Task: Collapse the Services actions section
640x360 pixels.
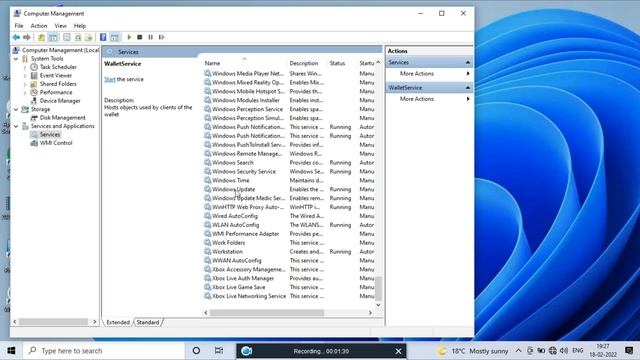Action: [468, 62]
